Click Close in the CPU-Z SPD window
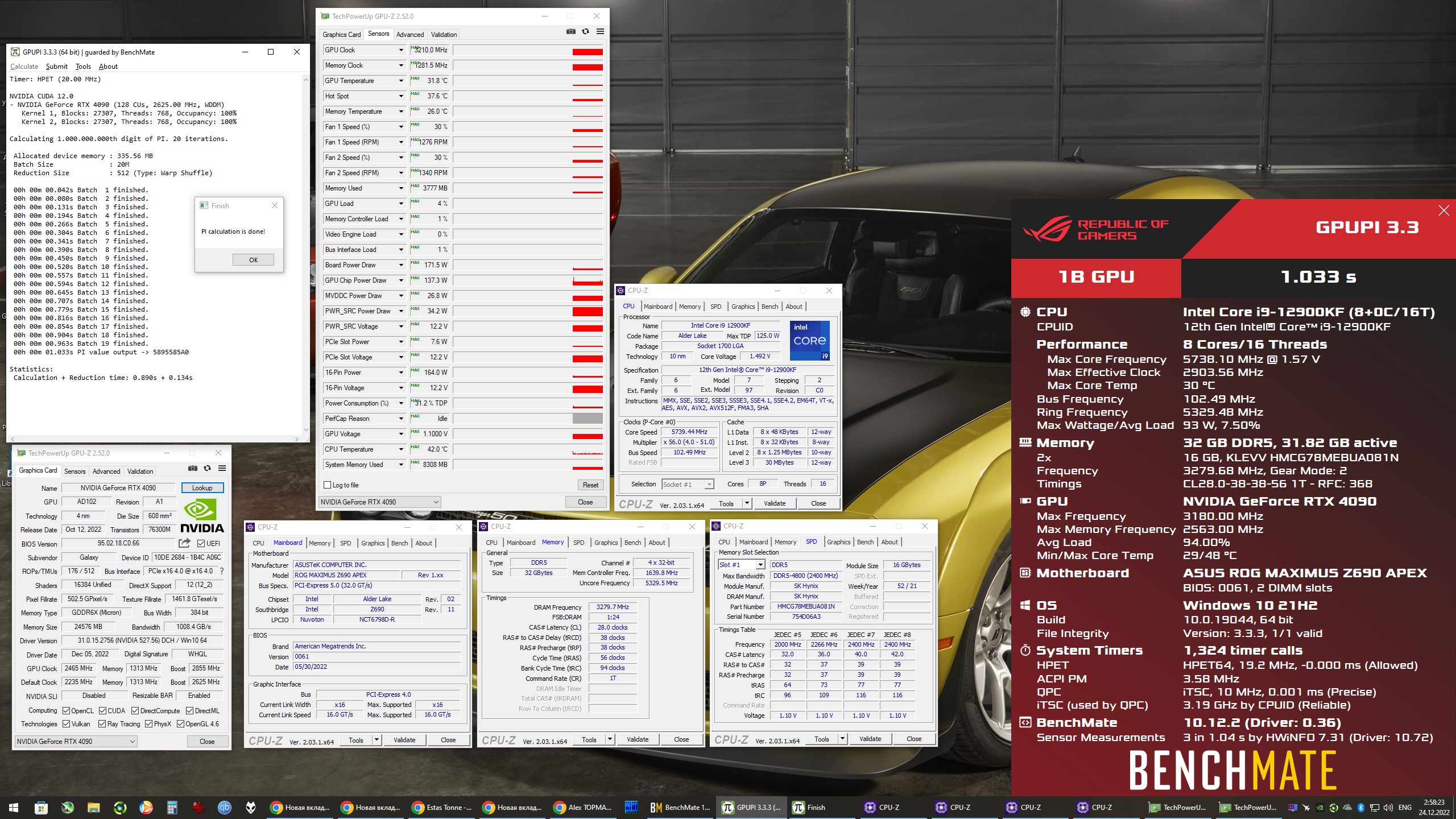This screenshot has height=819, width=1456. (914, 739)
